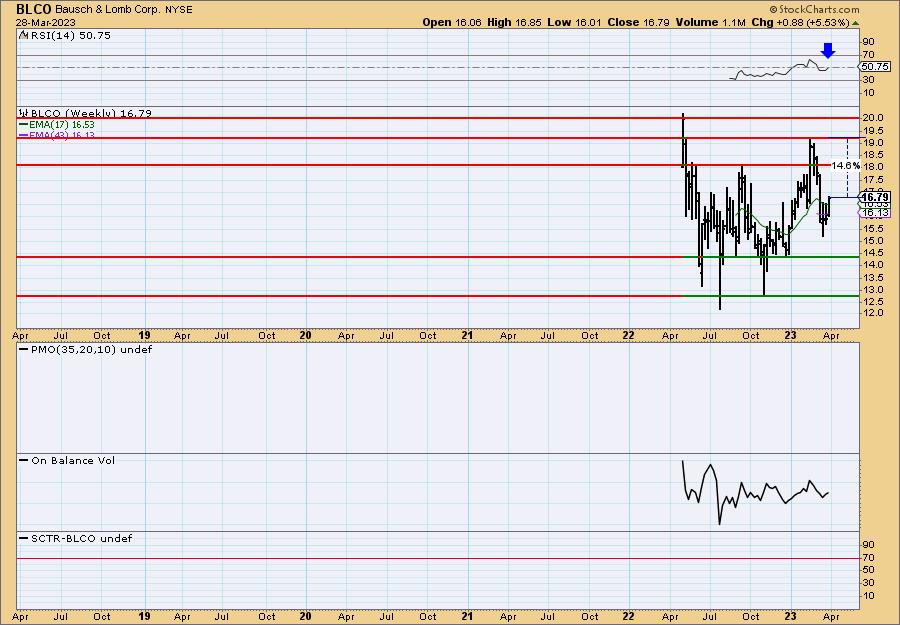Click the green up-triangle change icon
900x625 pixels.
pos(855,23)
